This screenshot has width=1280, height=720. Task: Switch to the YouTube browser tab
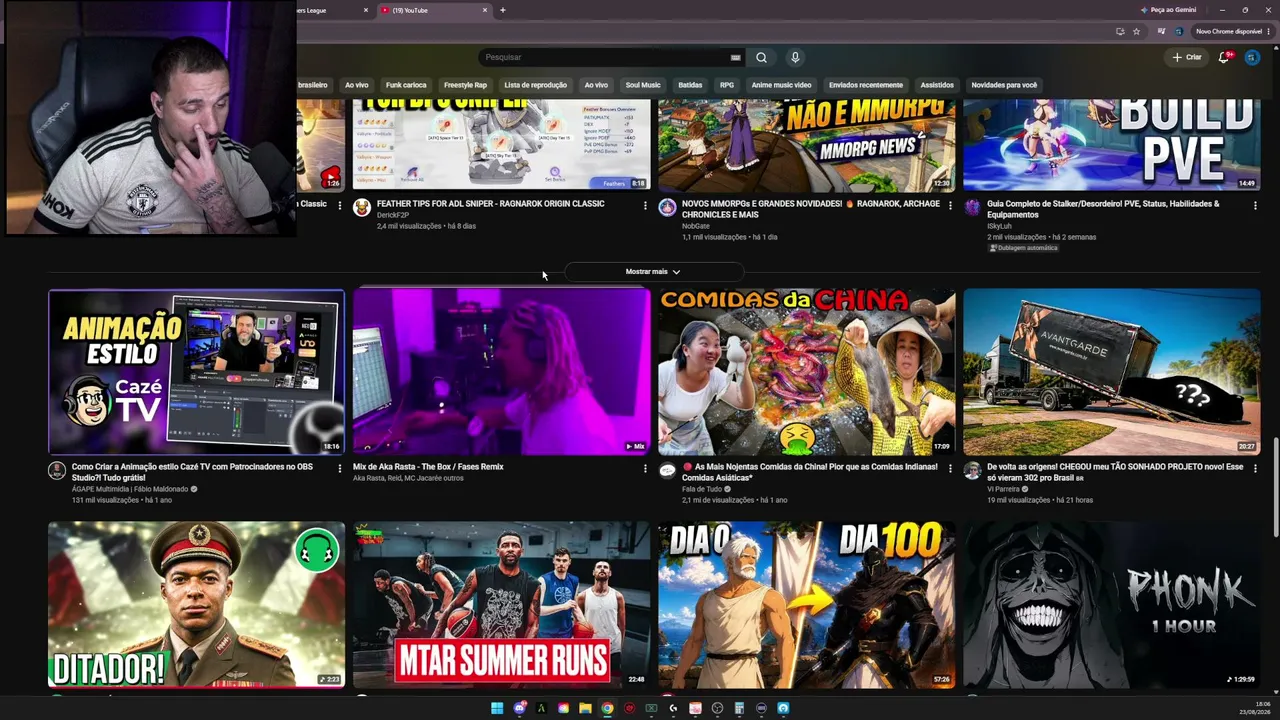point(430,10)
